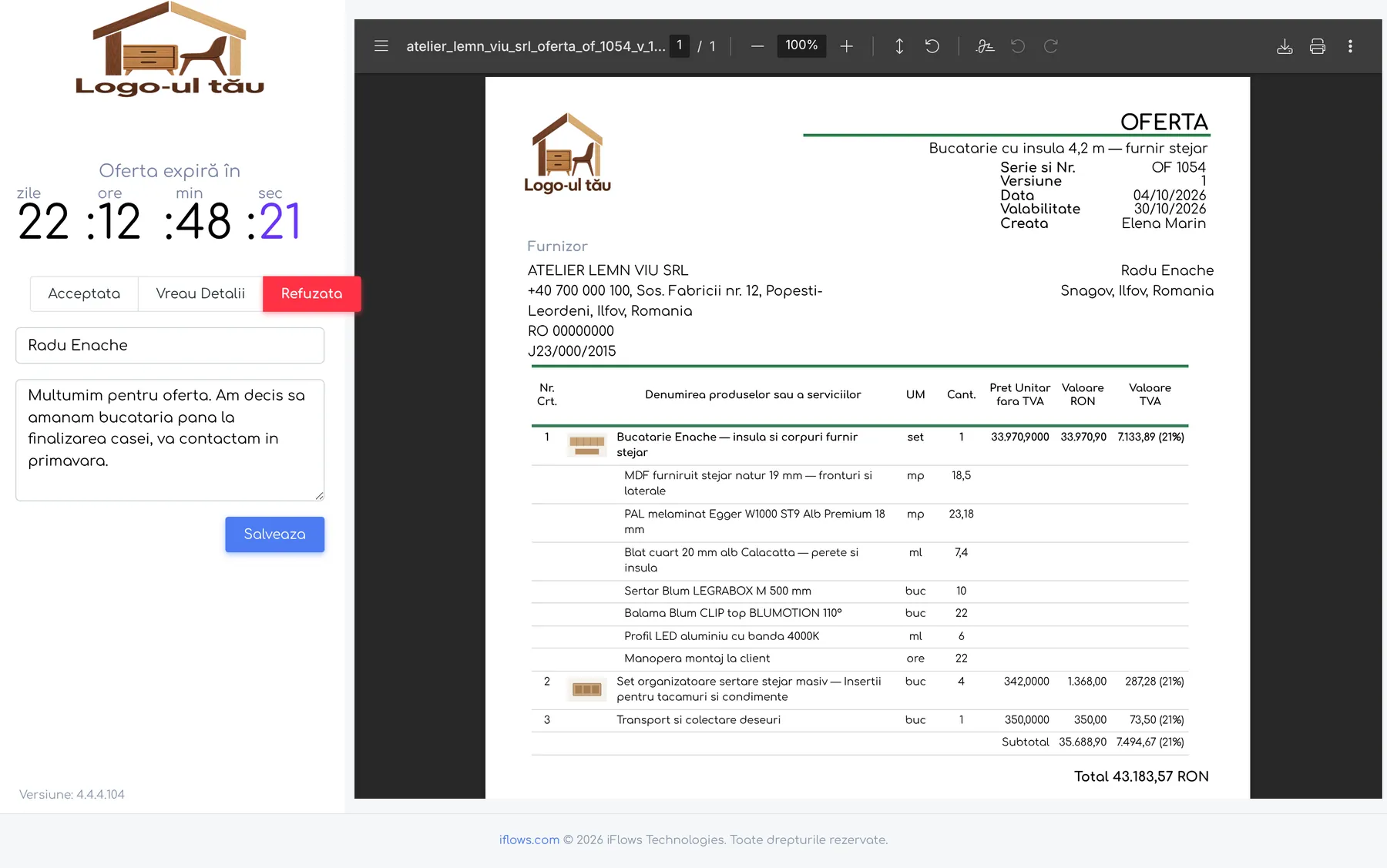Click the Versiune: 4.4.4.104 label
This screenshot has height=868, width=1387.
72,794
